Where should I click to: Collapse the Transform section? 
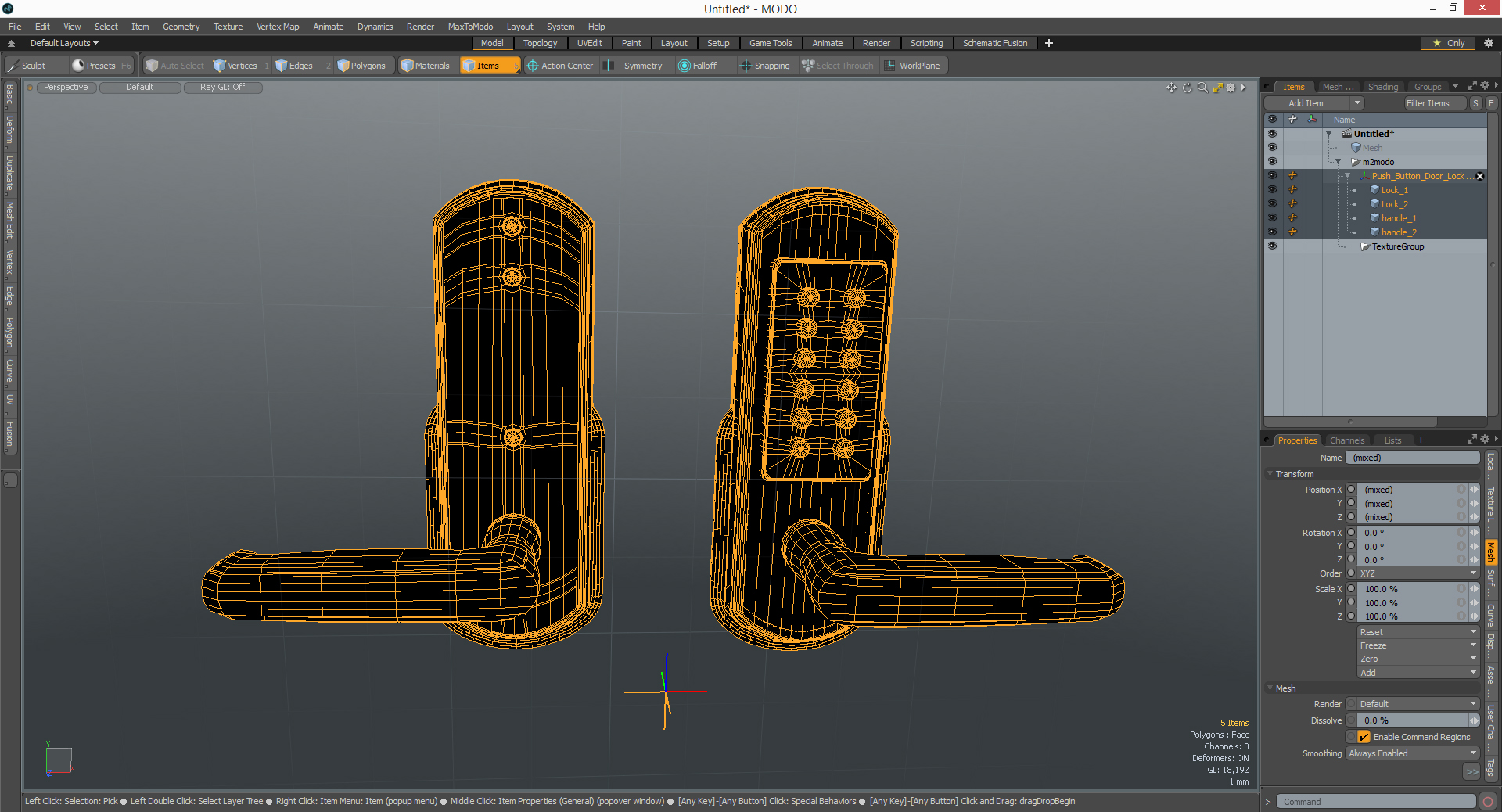tap(1270, 474)
